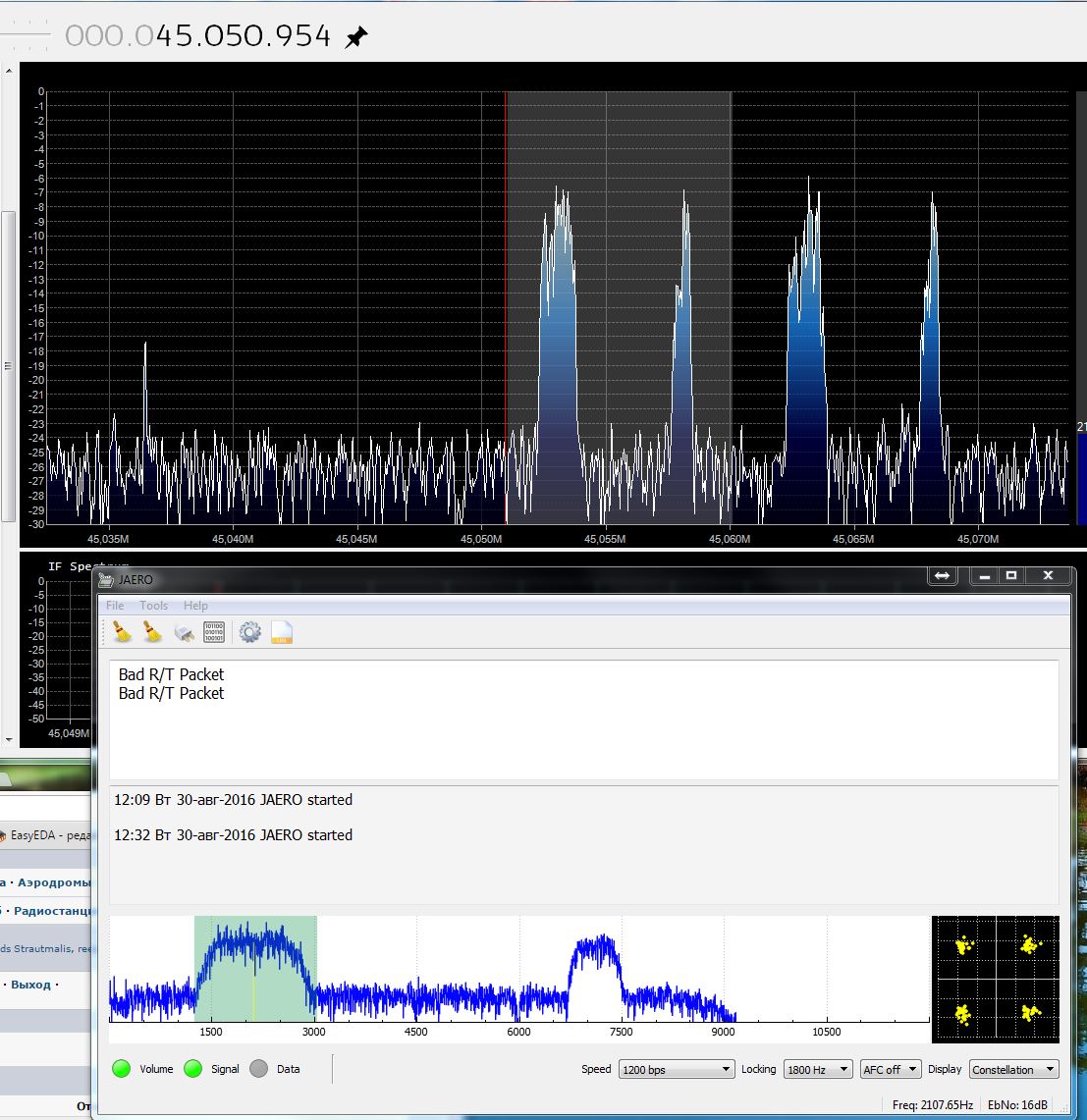Click the yellow-dot constellation display

coord(996,979)
